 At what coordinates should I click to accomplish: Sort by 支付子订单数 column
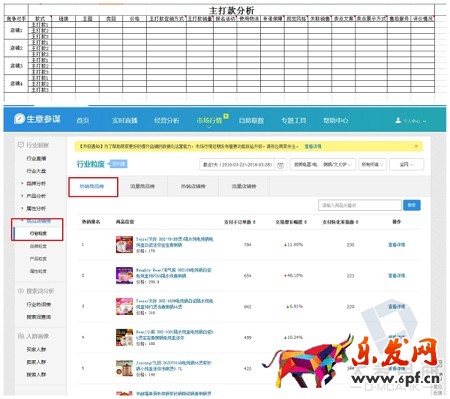point(240,222)
